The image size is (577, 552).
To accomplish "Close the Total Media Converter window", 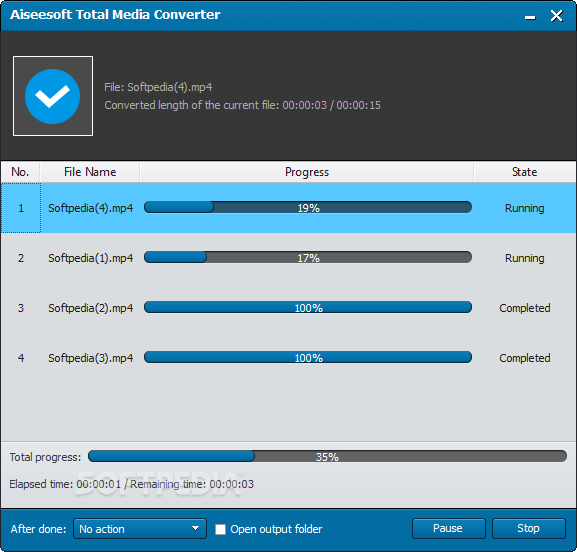I will pyautogui.click(x=556, y=16).
